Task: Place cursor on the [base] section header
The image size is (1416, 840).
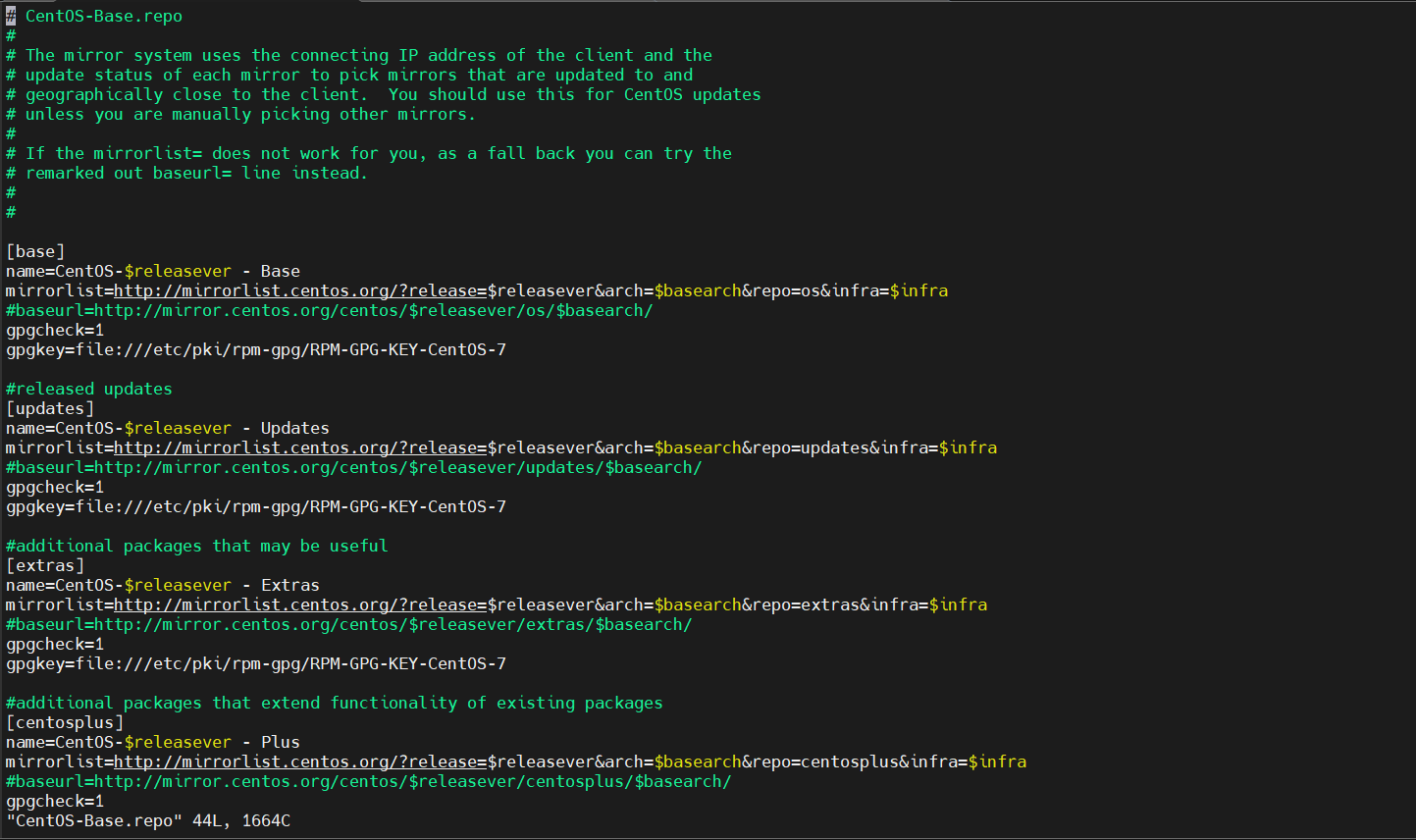Action: point(35,251)
